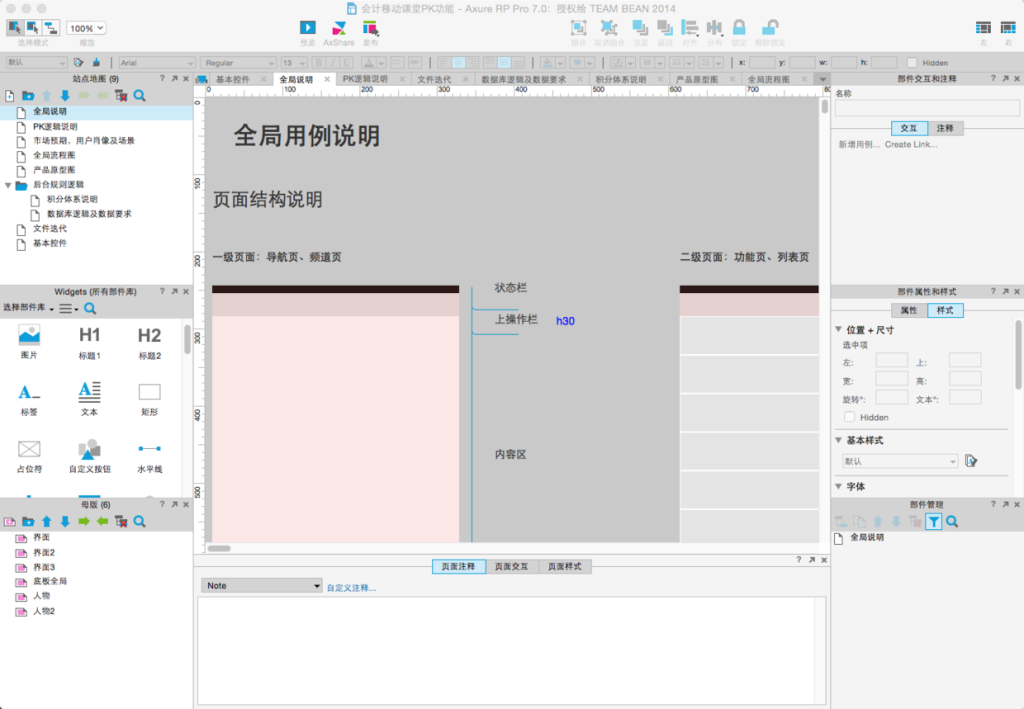Open AxShare from the toolbar

[x=339, y=28]
